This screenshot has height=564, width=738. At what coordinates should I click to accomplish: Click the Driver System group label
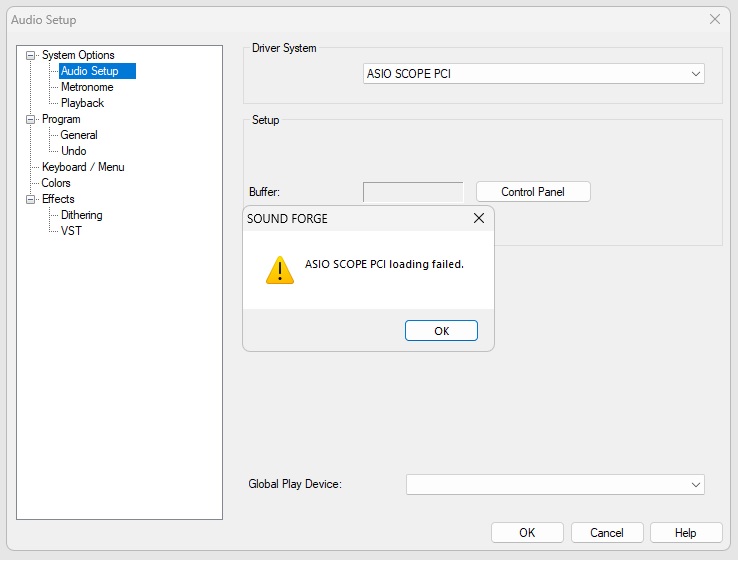click(x=284, y=48)
